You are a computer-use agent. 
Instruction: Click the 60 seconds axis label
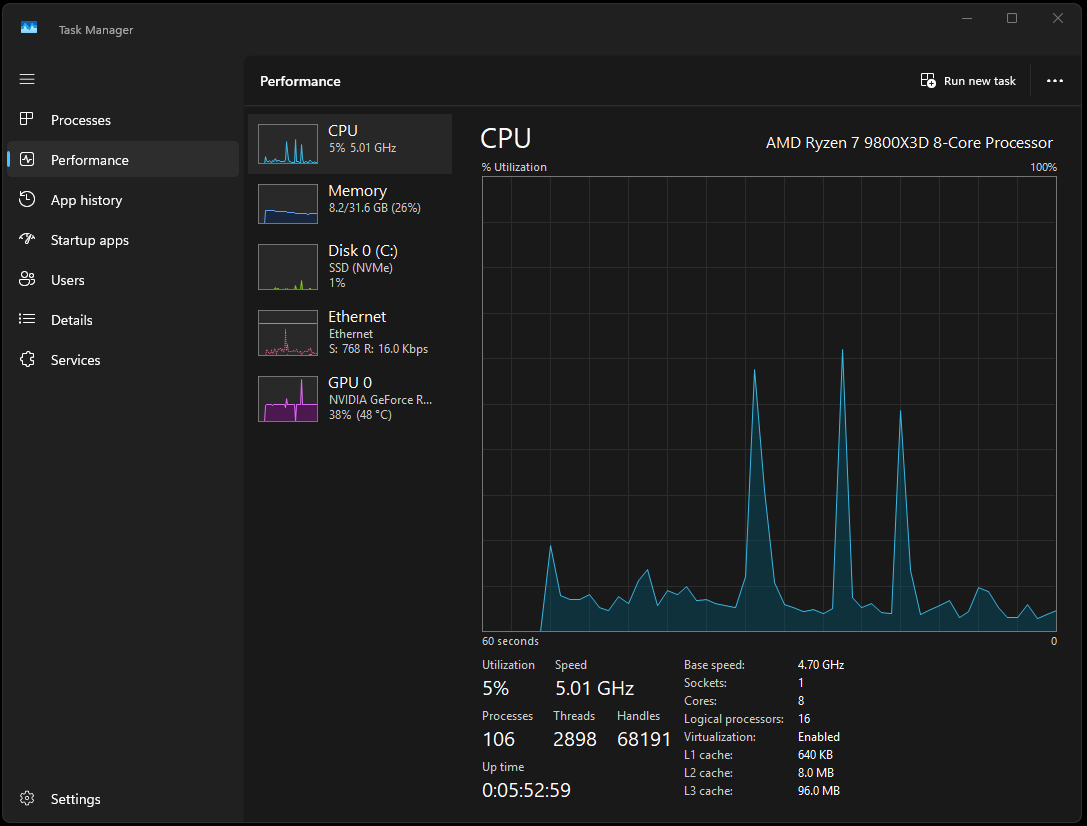510,641
